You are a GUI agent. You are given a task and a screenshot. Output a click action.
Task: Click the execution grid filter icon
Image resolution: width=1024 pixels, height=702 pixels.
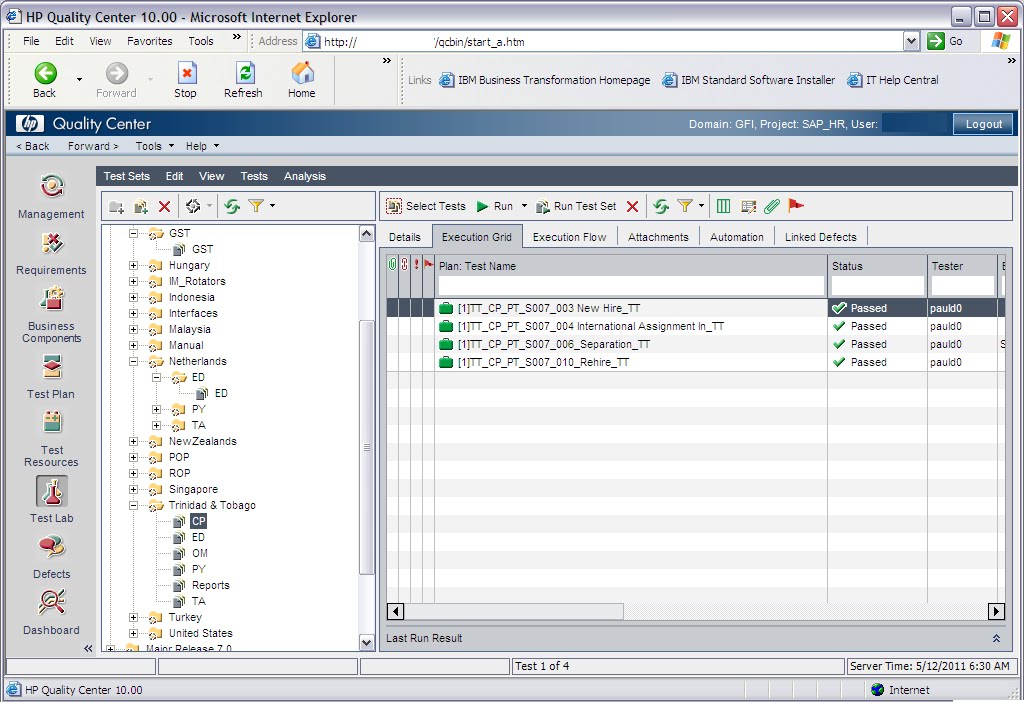[684, 206]
